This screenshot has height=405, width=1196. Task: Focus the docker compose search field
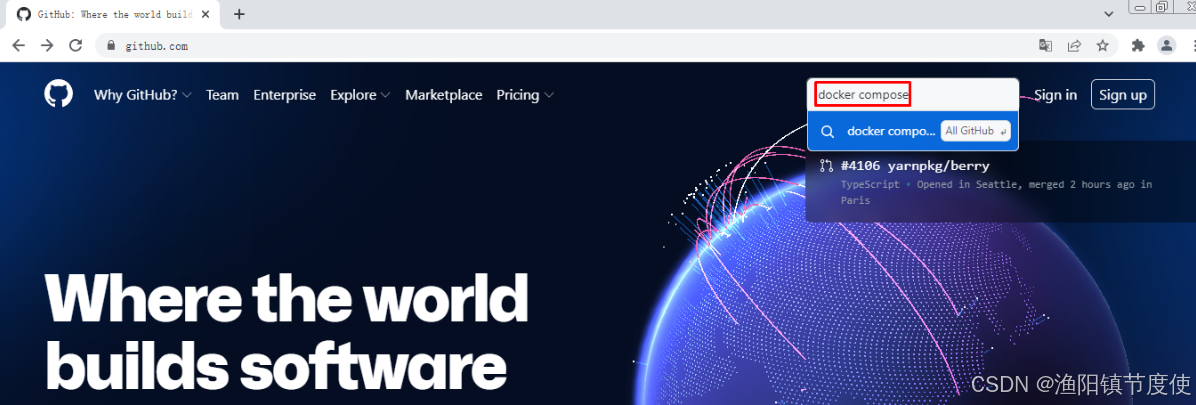click(x=913, y=95)
